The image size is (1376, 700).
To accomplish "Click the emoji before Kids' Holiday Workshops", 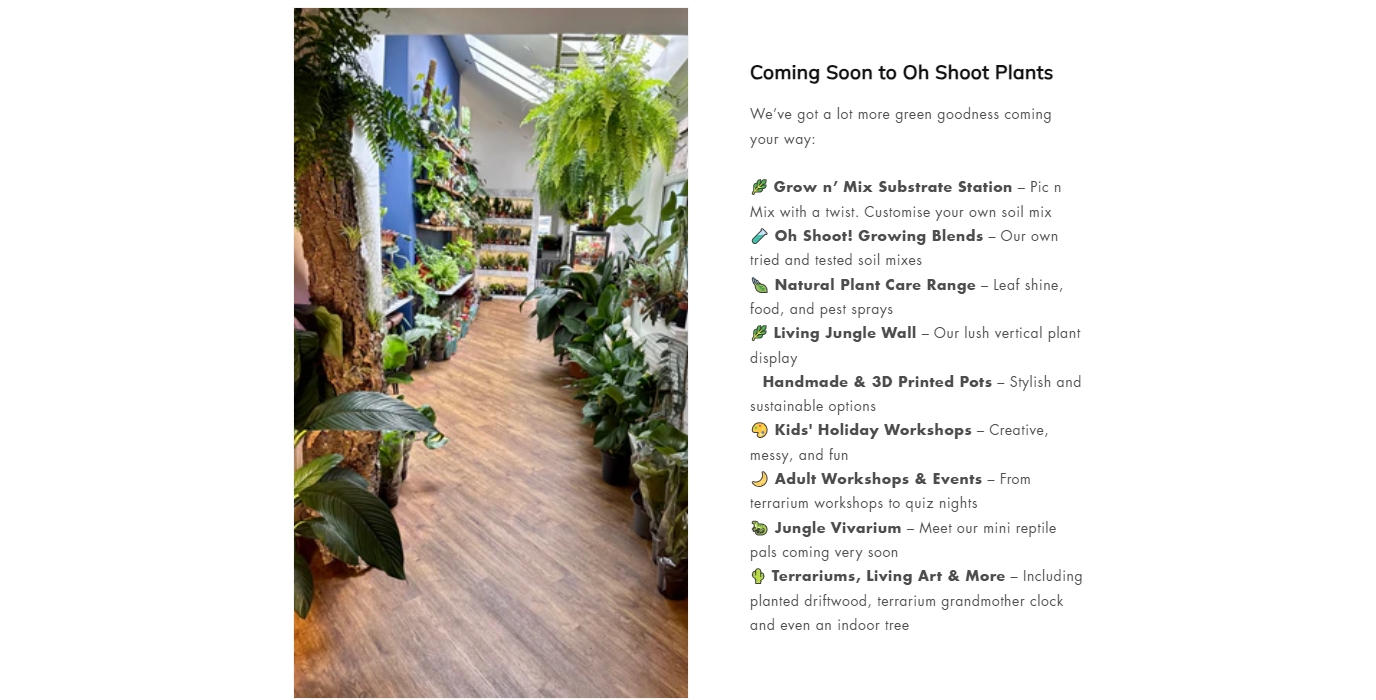I will click(759, 430).
